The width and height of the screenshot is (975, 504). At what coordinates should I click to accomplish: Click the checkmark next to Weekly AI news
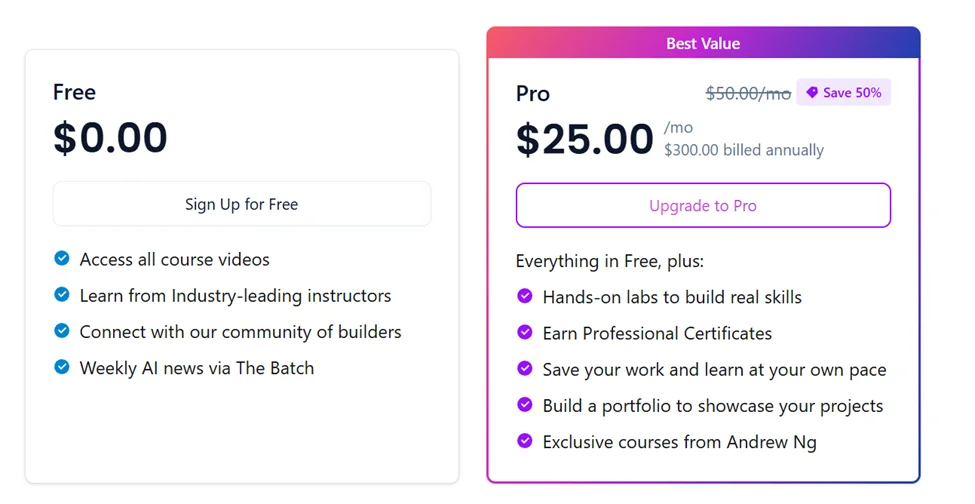click(62, 367)
